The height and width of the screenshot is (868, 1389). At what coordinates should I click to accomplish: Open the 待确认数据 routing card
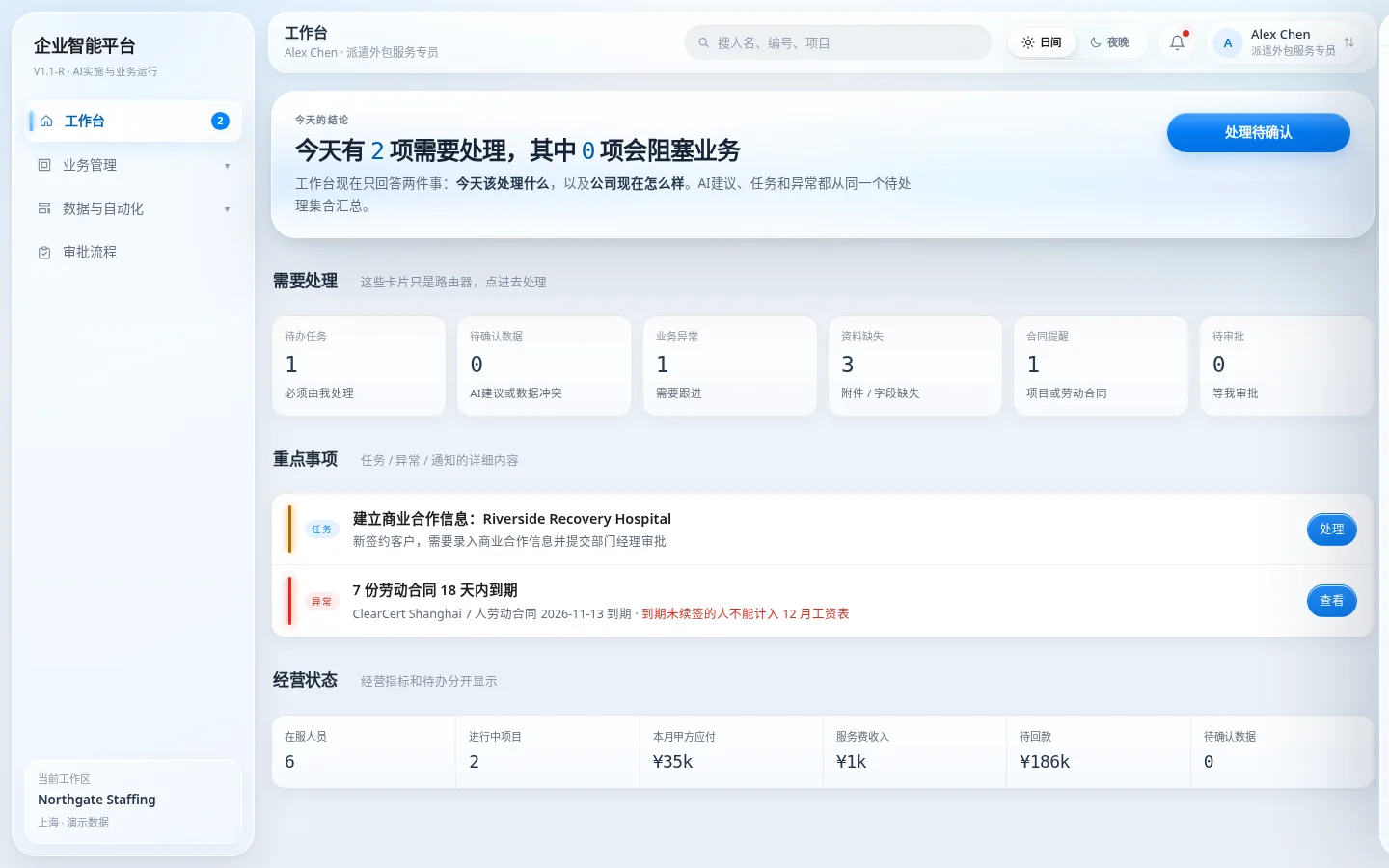coord(544,366)
